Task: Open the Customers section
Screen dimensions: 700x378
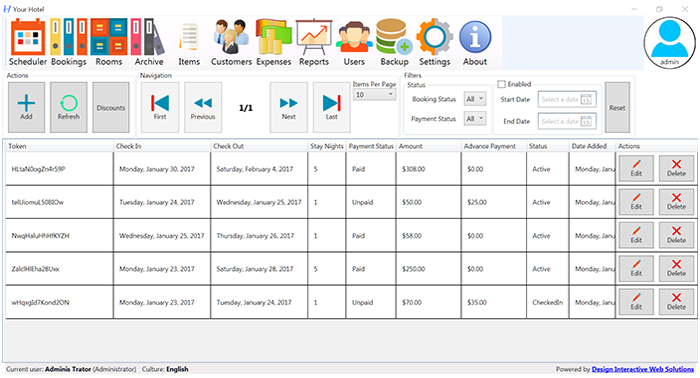Action: pyautogui.click(x=231, y=42)
